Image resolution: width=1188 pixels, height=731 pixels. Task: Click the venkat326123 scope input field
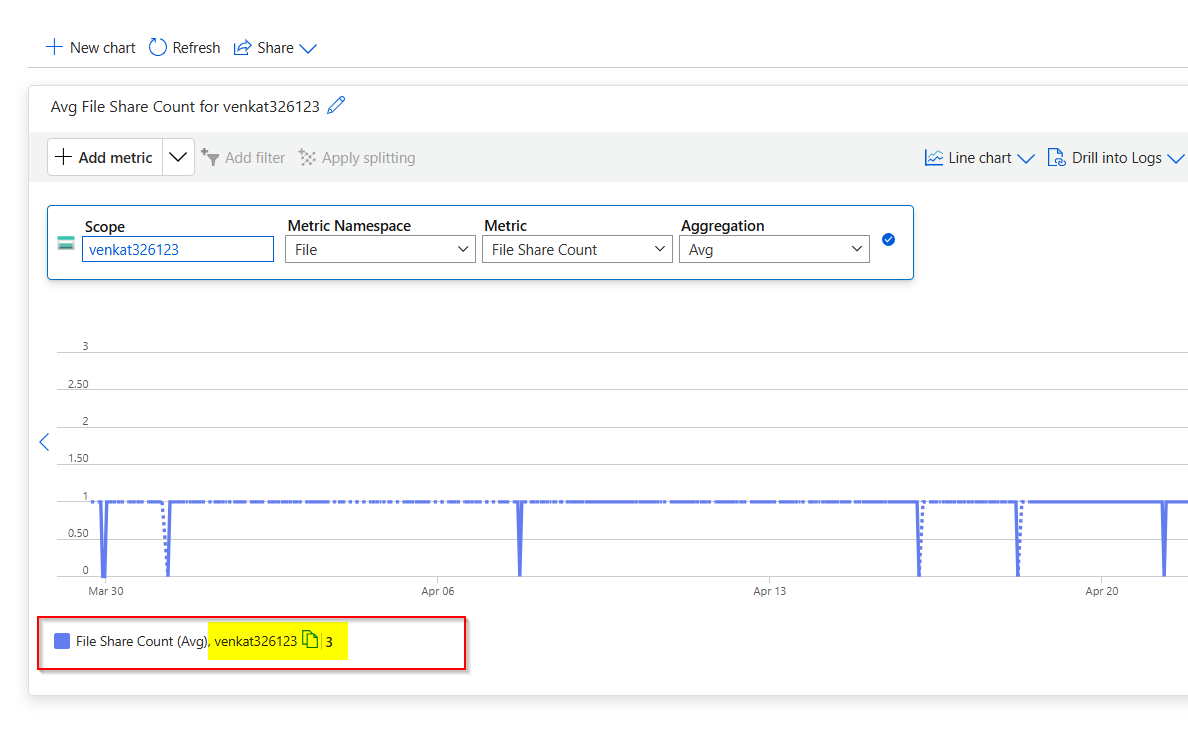click(178, 249)
